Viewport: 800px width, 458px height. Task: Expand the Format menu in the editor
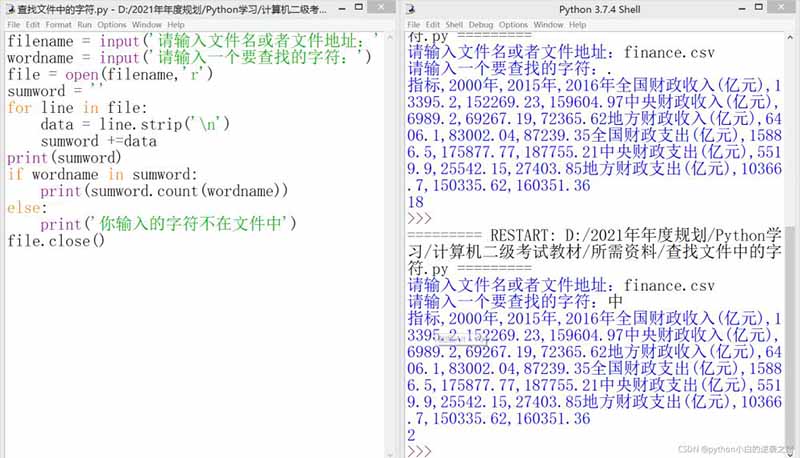pos(58,24)
